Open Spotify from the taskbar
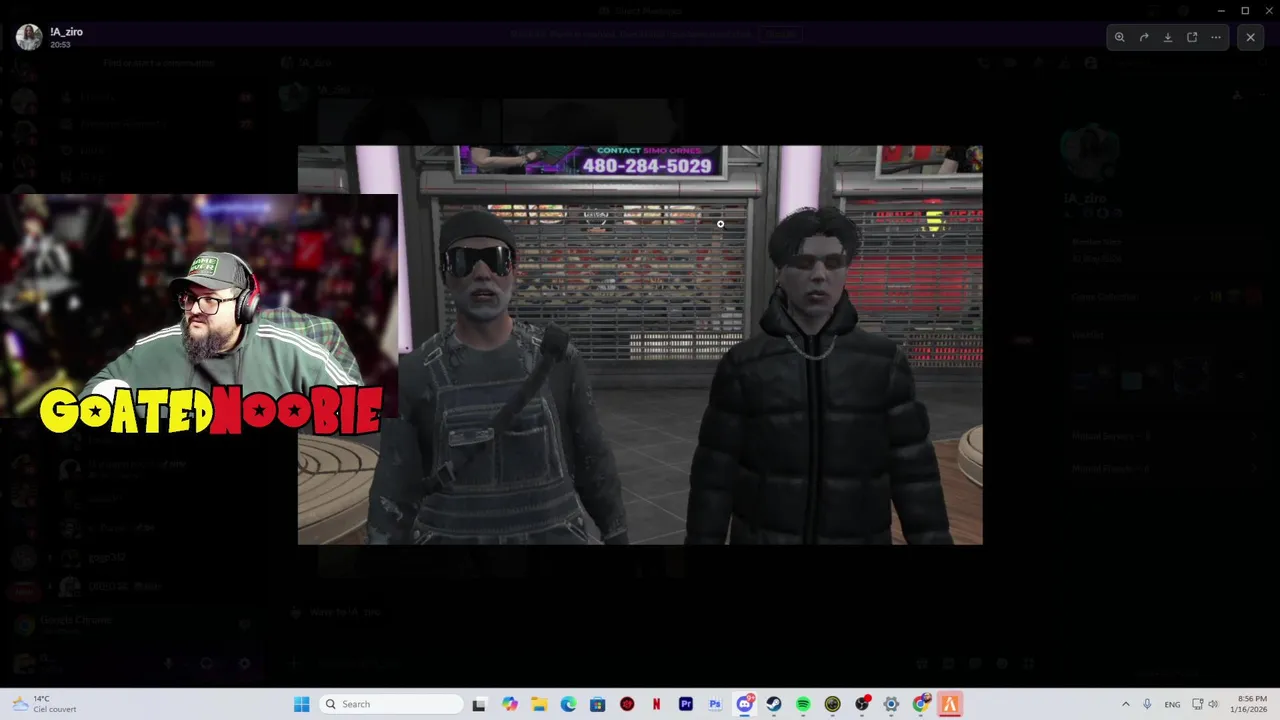1280x720 pixels. pyautogui.click(x=803, y=704)
